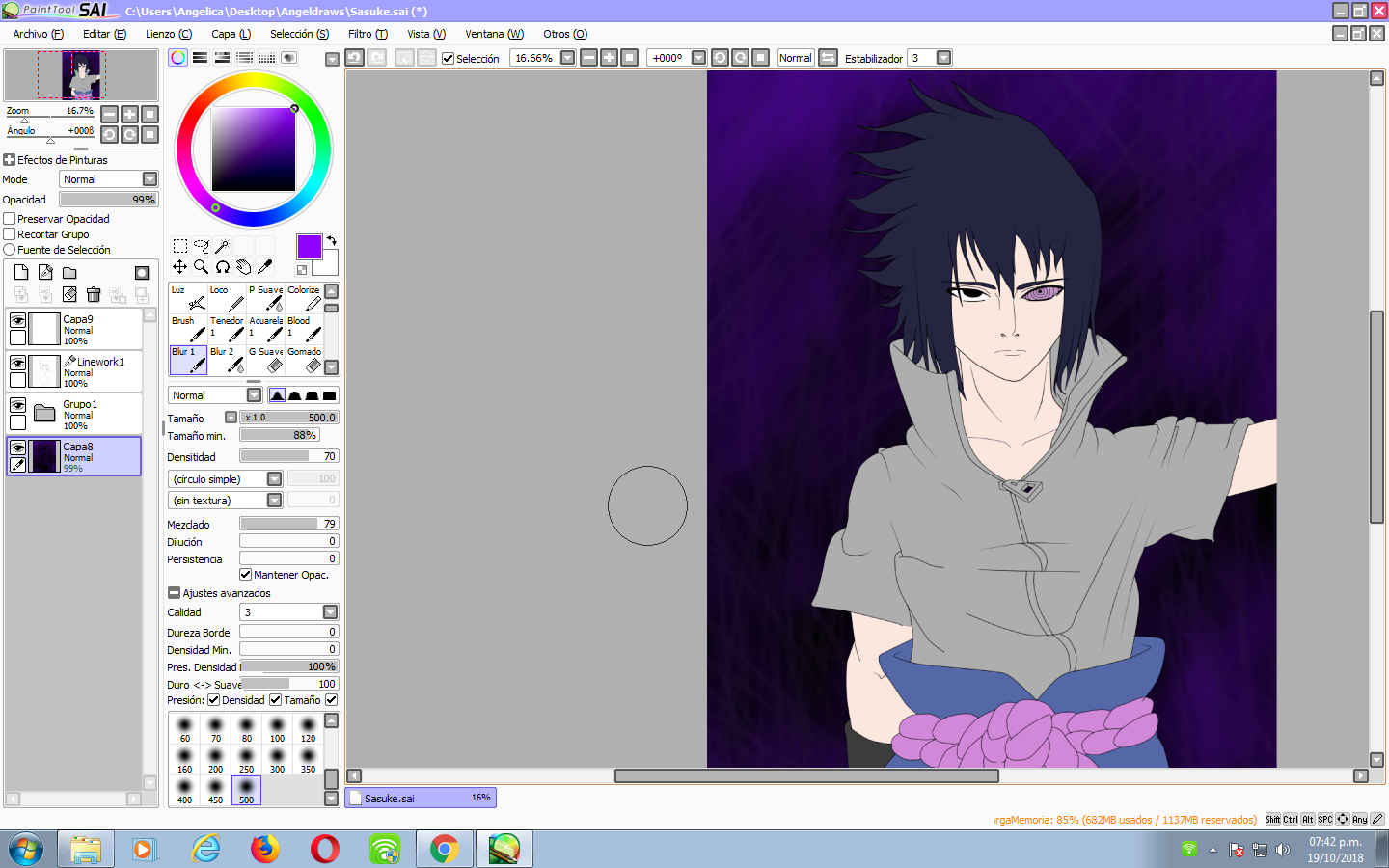Create a new normal layer
Screen dimensions: 1389x868
pyautogui.click(x=21, y=273)
